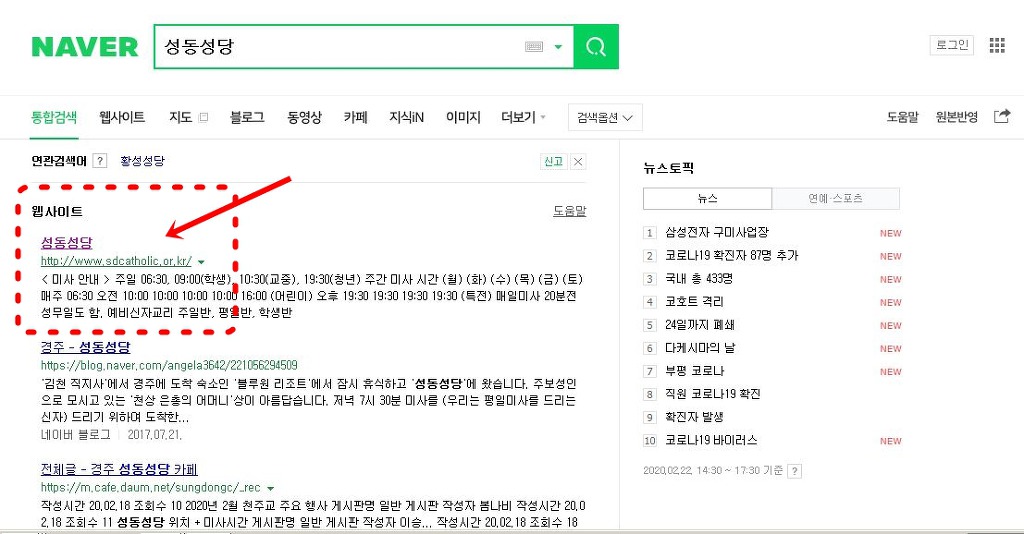Viewport: 1024px width, 534px height.
Task: Select the 통합검색 tab
Action: 54,117
